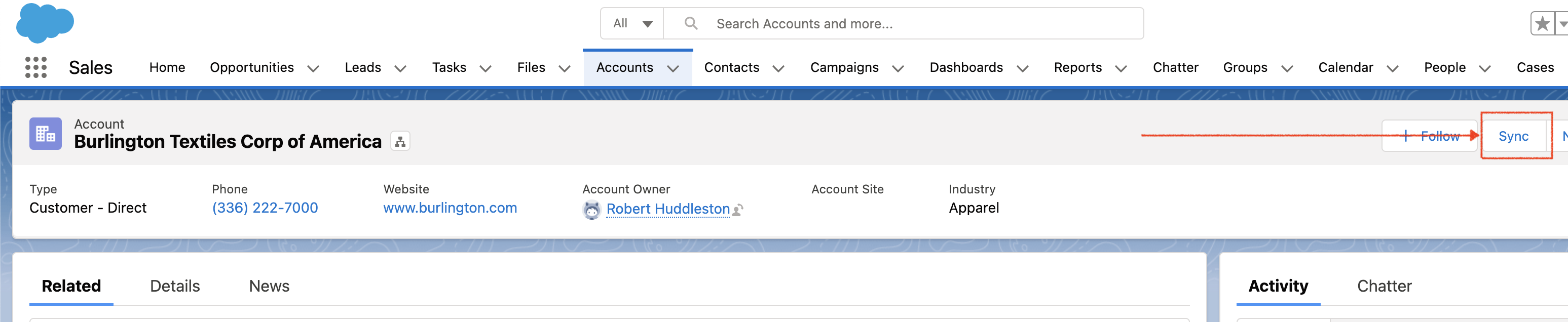Click Robert Huddleston's avatar icon
Screen dimensions: 1568x322
point(591,210)
